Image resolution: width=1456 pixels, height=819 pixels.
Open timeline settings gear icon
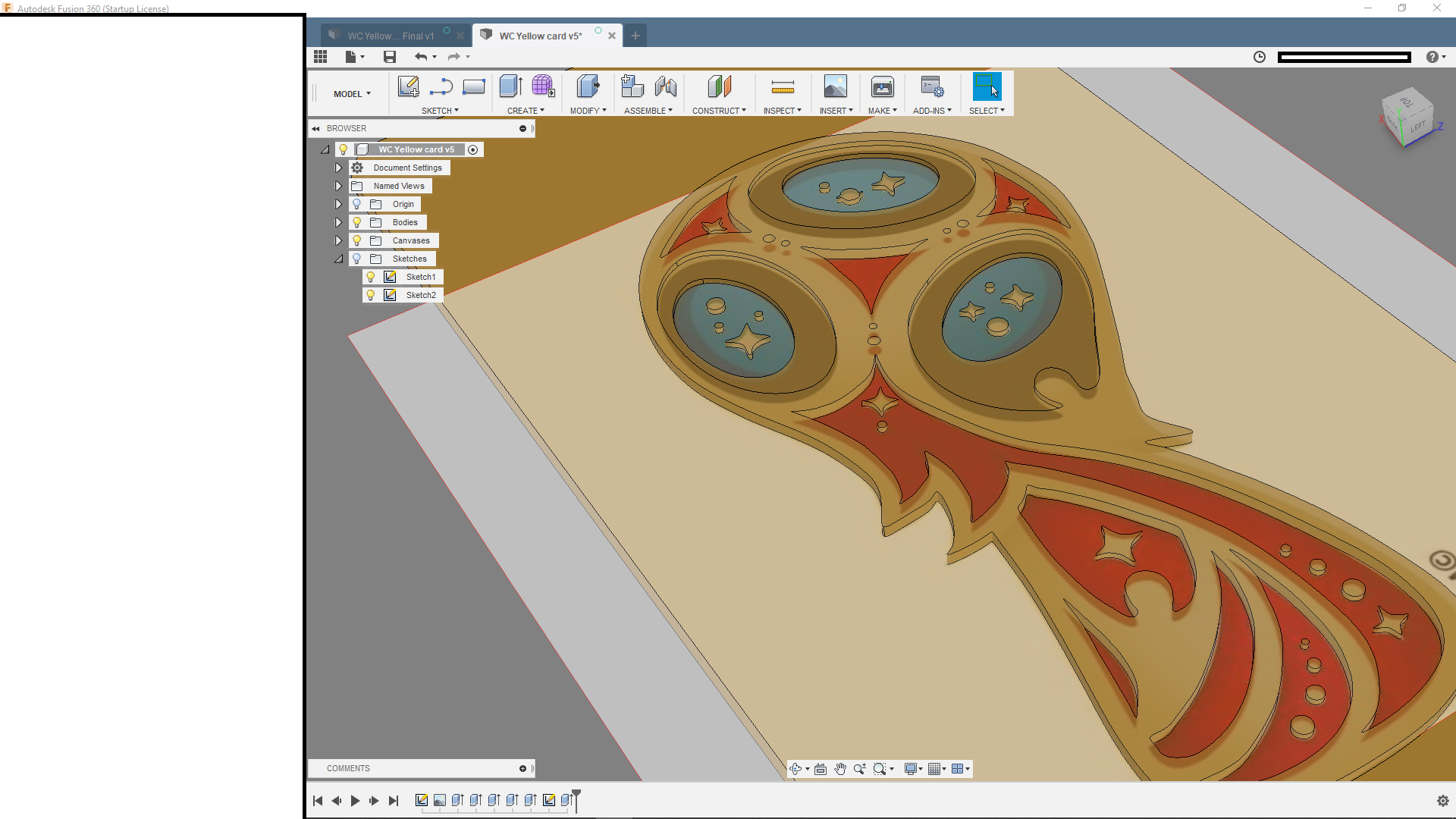point(1443,801)
